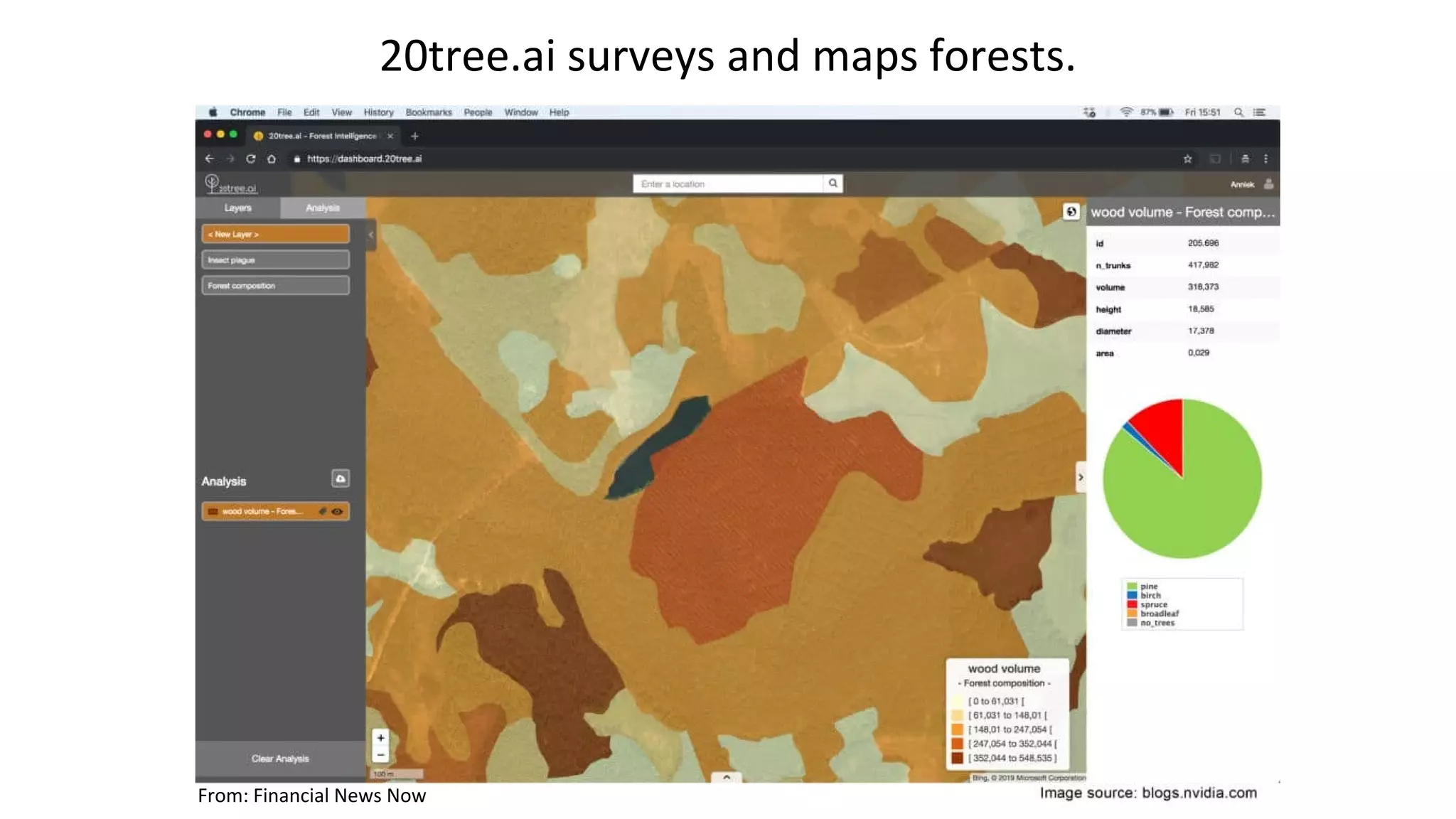1456x819 pixels.
Task: Open the History menu
Action: tap(378, 112)
